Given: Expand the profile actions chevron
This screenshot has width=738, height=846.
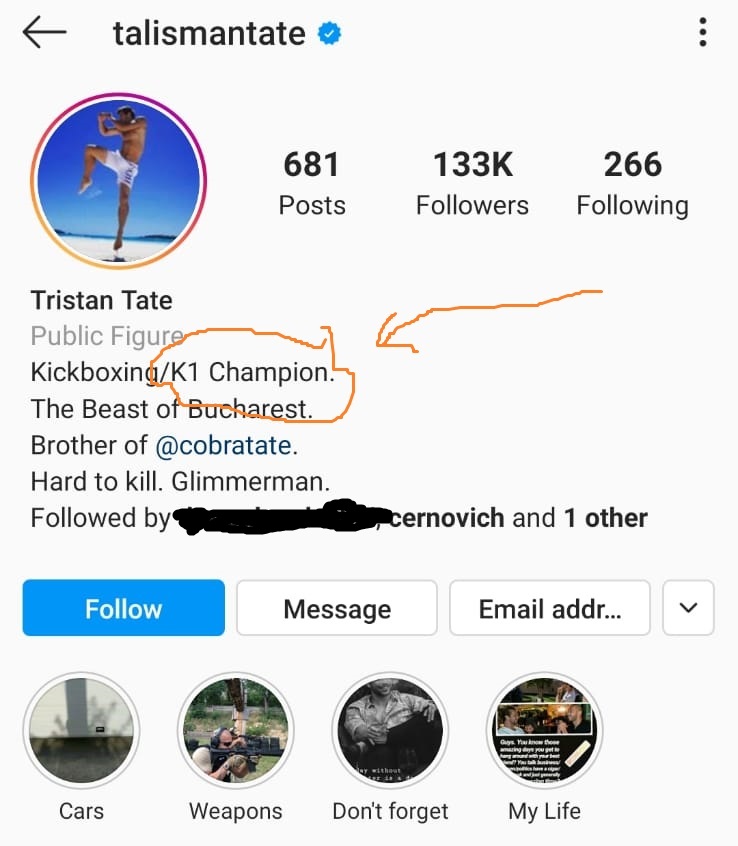Looking at the screenshot, I should (x=688, y=607).
